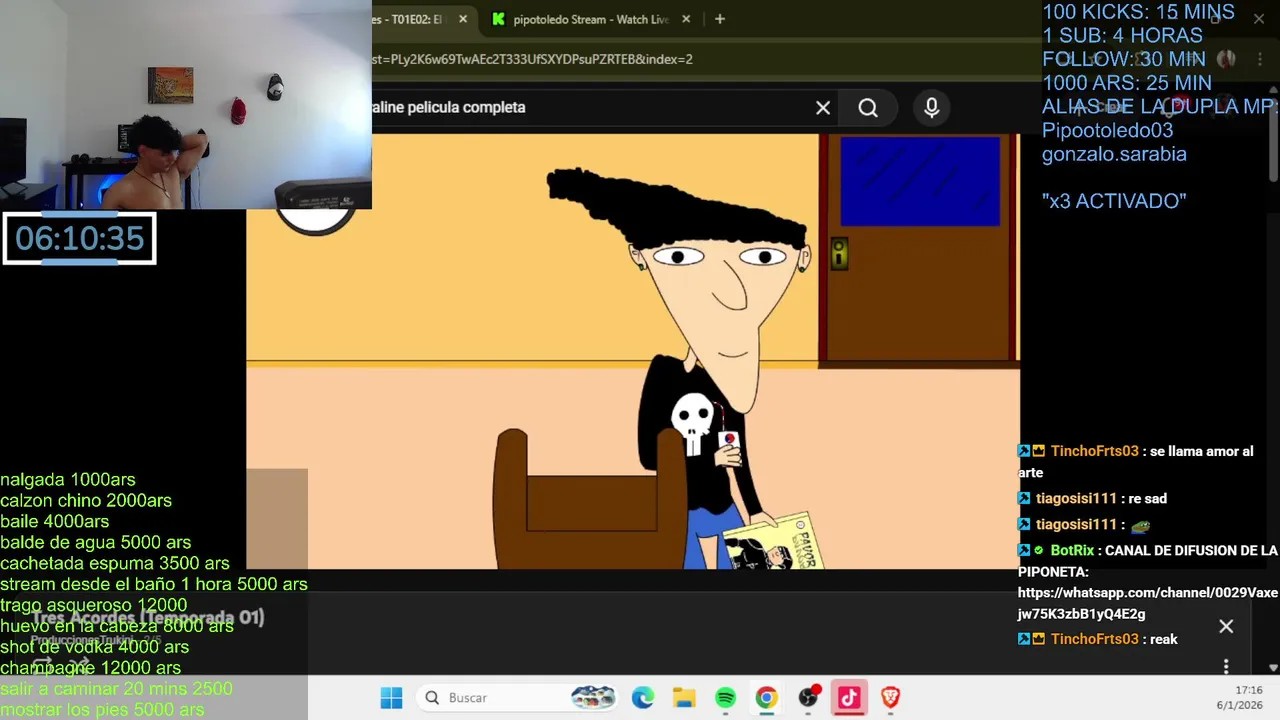Open the search highlight image in taskbar
The height and width of the screenshot is (720, 1280).
pyautogui.click(x=592, y=698)
